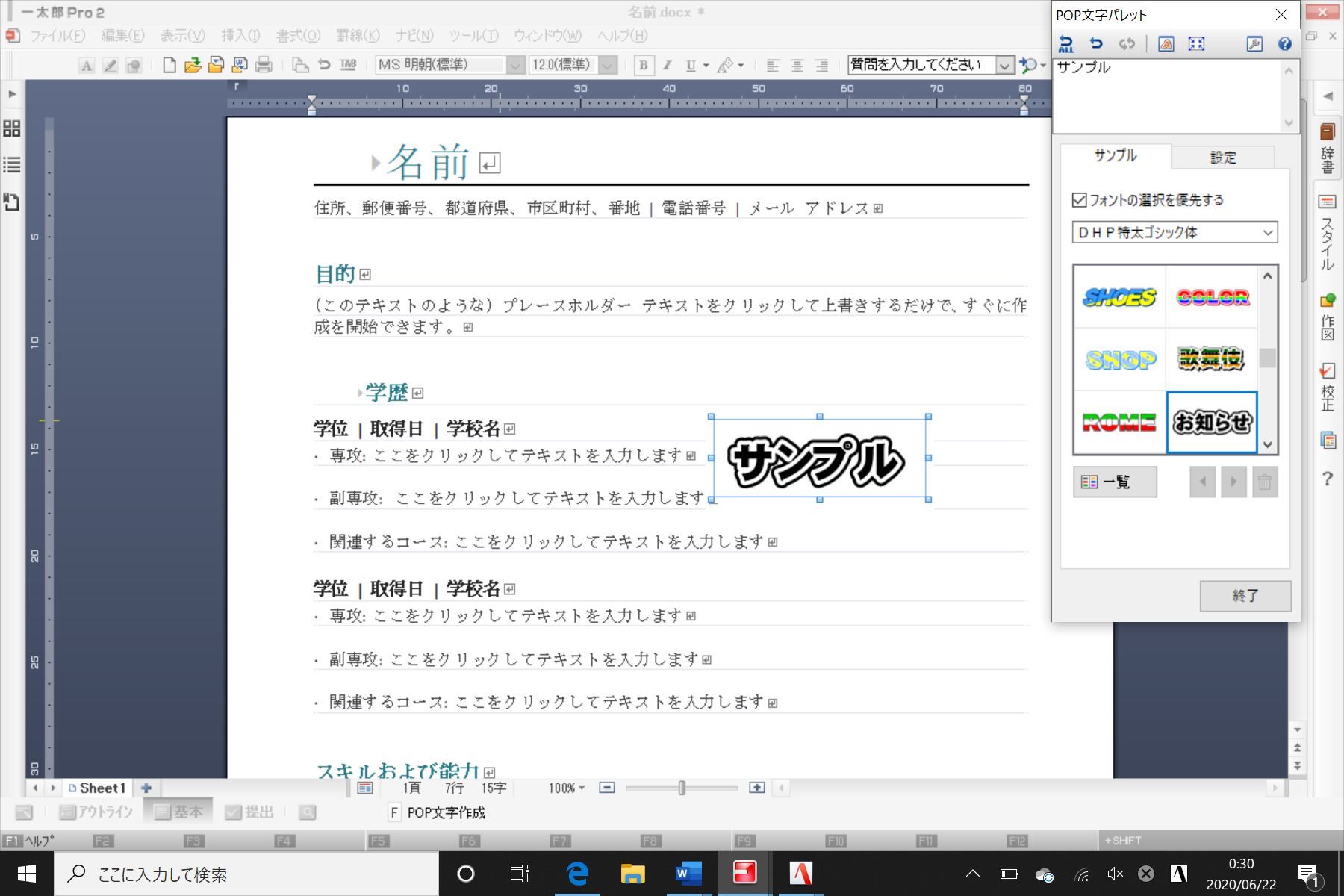Click the reset ALL icon in POP palette
This screenshot has width=1344, height=896.
tap(1066, 44)
